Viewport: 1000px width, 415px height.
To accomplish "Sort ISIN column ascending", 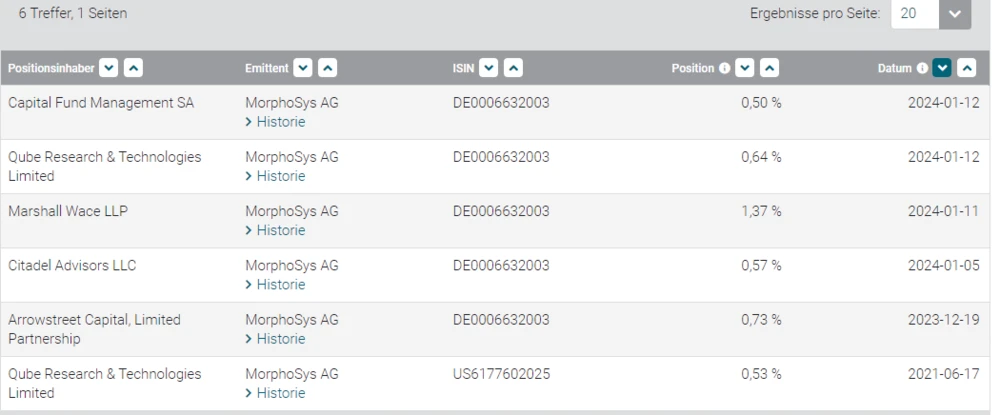I will pos(512,68).
